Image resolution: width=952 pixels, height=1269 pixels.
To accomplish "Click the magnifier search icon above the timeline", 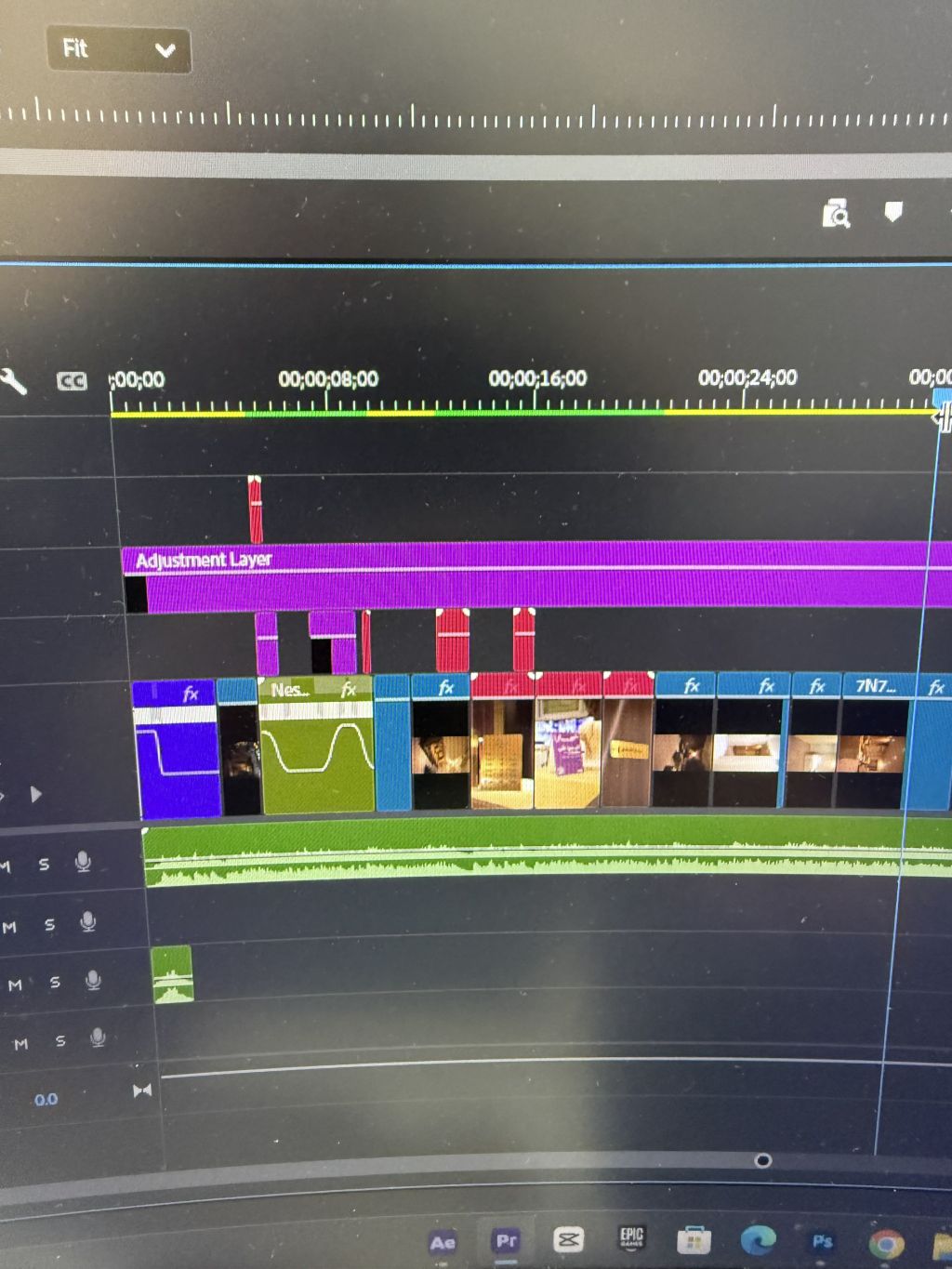I will [836, 215].
